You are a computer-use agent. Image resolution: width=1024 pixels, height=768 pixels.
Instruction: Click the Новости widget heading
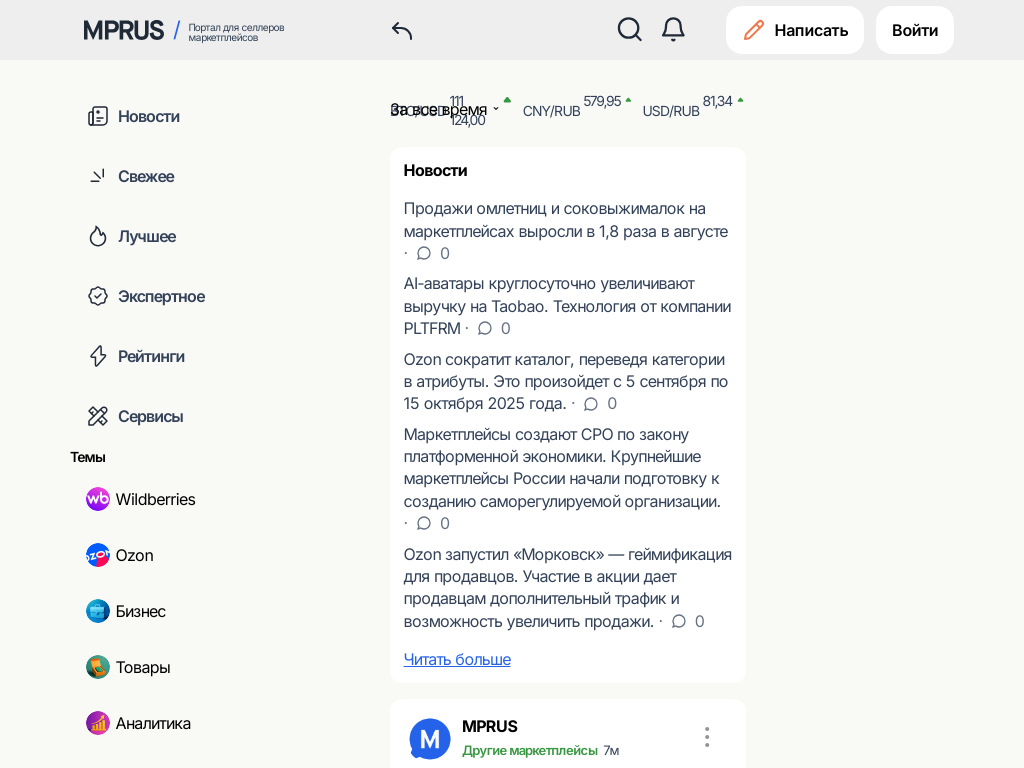435,170
